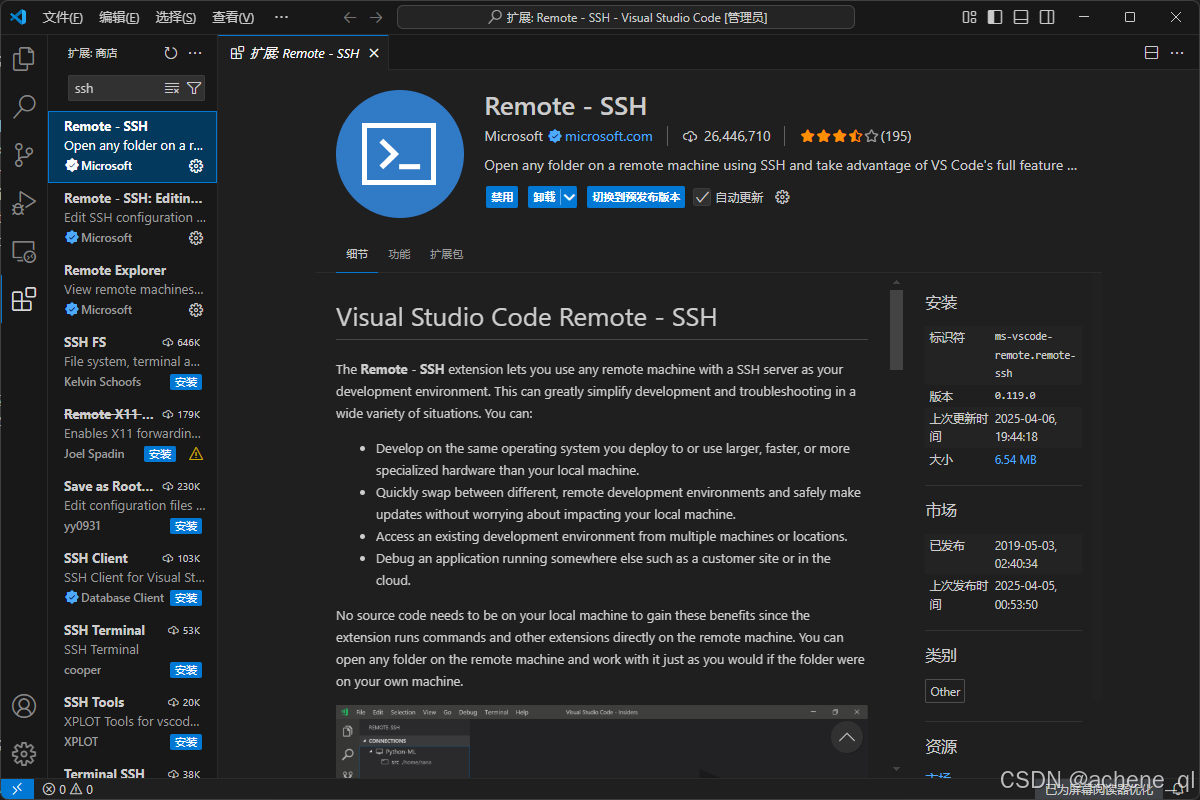Click the large Remote - SSH extension logo
The height and width of the screenshot is (800, 1200).
pos(400,153)
